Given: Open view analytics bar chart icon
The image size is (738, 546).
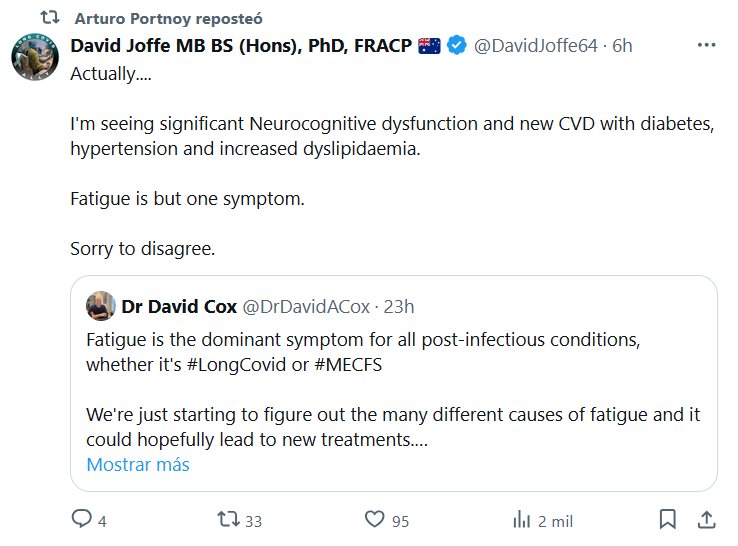Looking at the screenshot, I should [521, 520].
